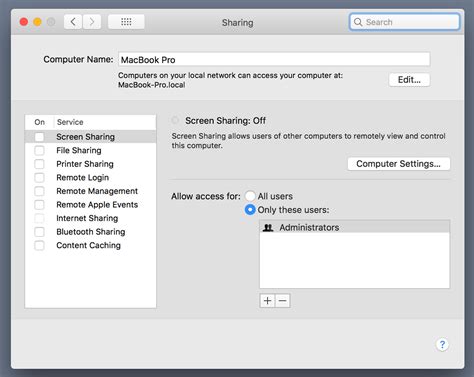Turn on the Remote Login checkbox
Image resolution: width=474 pixels, height=377 pixels.
[39, 177]
